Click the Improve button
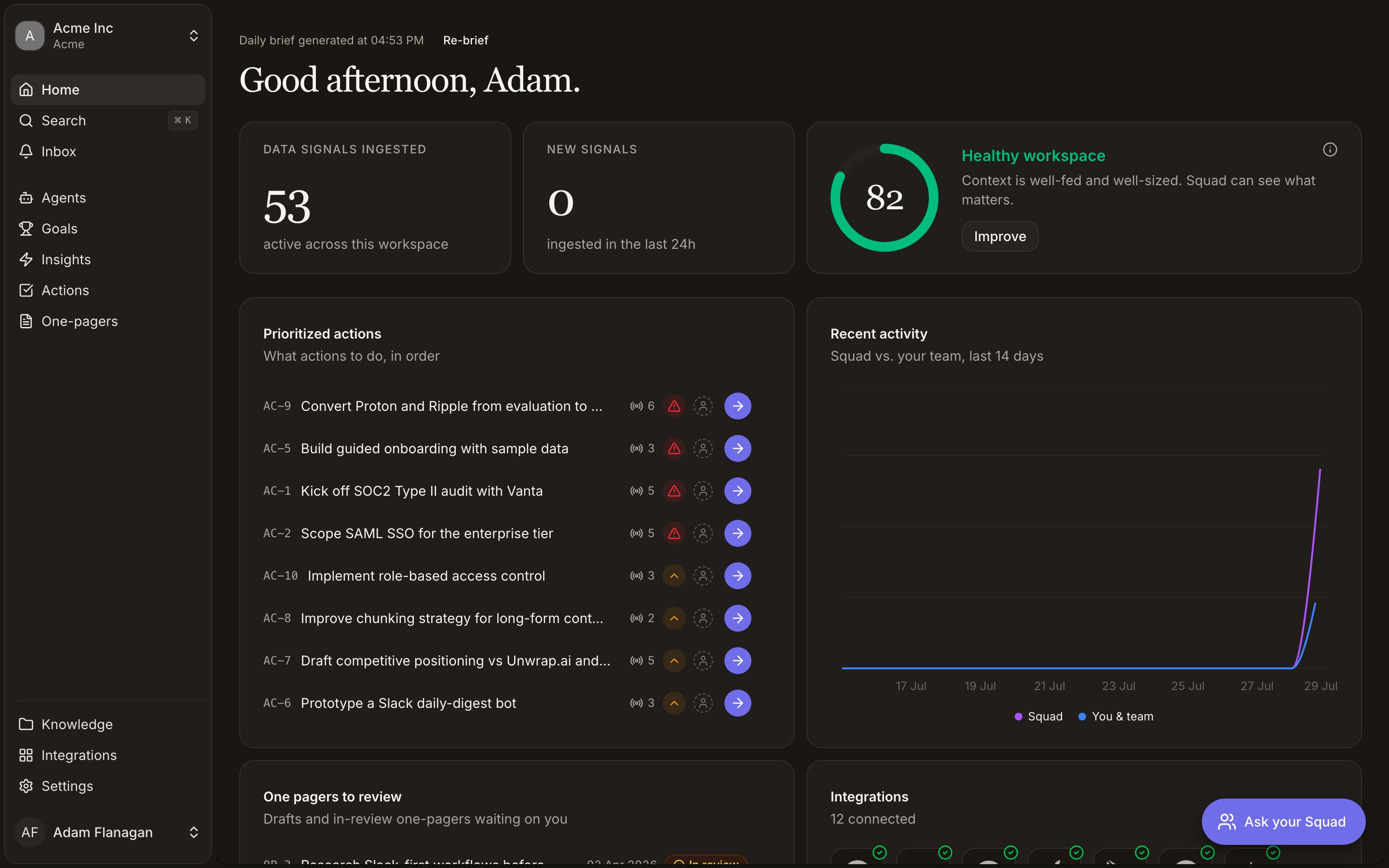The image size is (1389, 868). 1000,236
